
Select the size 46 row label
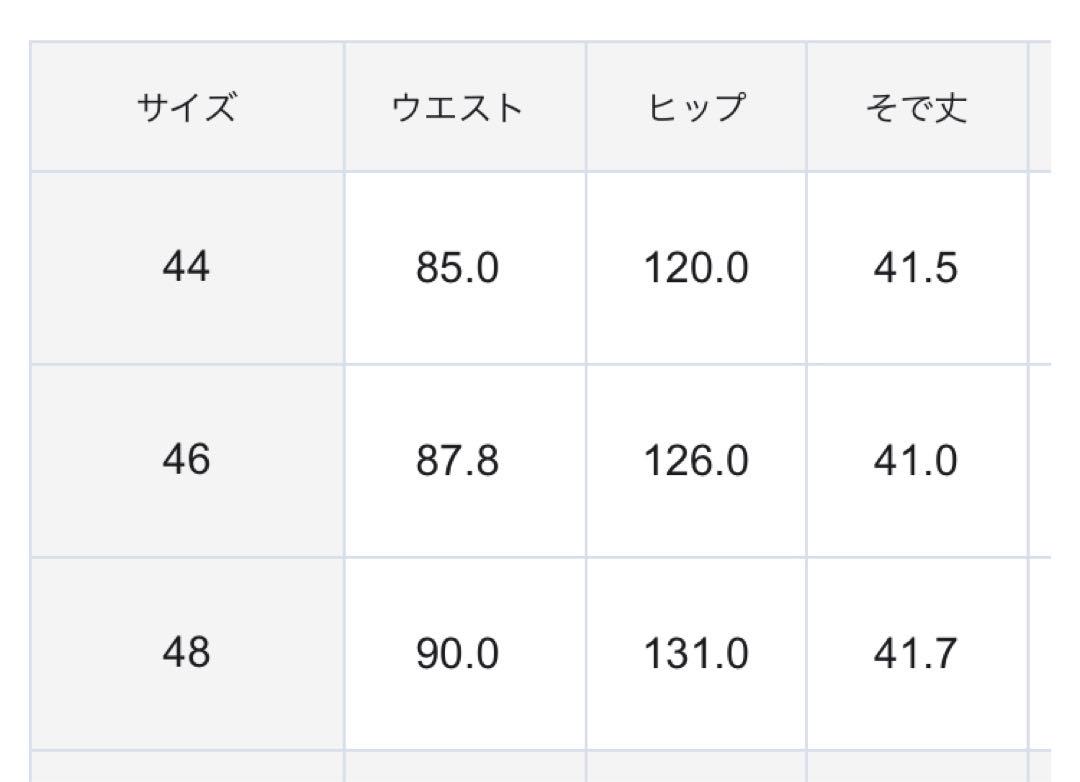[187, 460]
